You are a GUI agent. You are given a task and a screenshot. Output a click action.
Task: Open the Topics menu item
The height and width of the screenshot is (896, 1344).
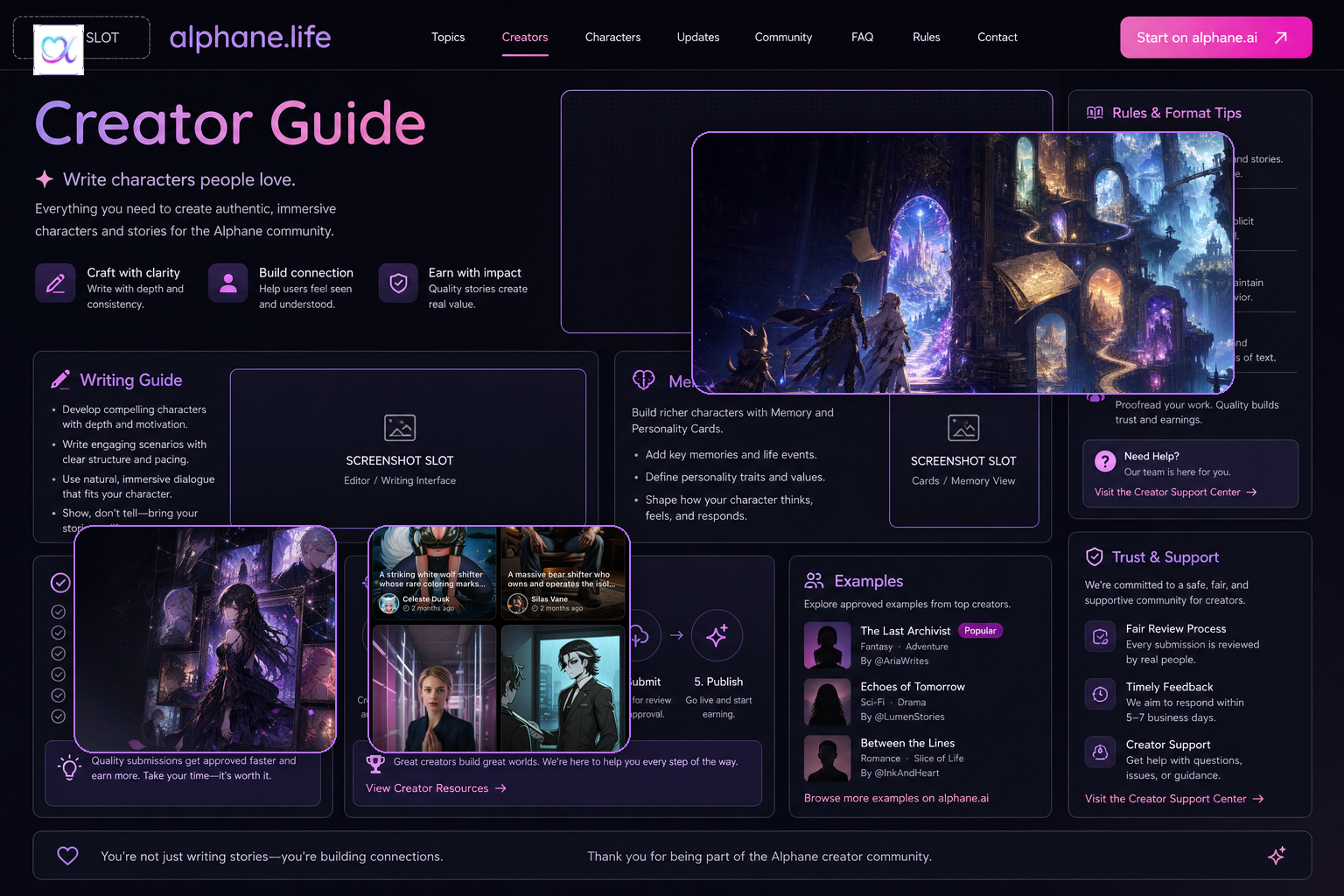click(x=448, y=38)
